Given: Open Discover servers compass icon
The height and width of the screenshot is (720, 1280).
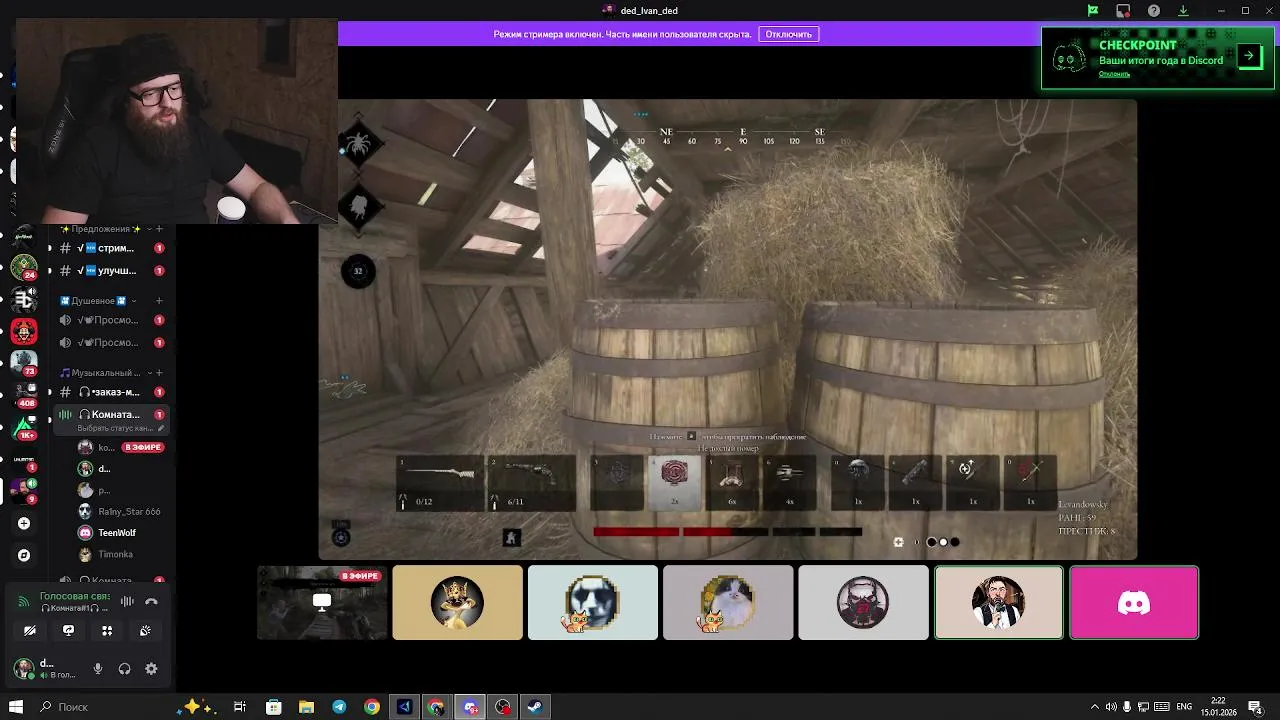Looking at the screenshot, I should pyautogui.click(x=24, y=555).
